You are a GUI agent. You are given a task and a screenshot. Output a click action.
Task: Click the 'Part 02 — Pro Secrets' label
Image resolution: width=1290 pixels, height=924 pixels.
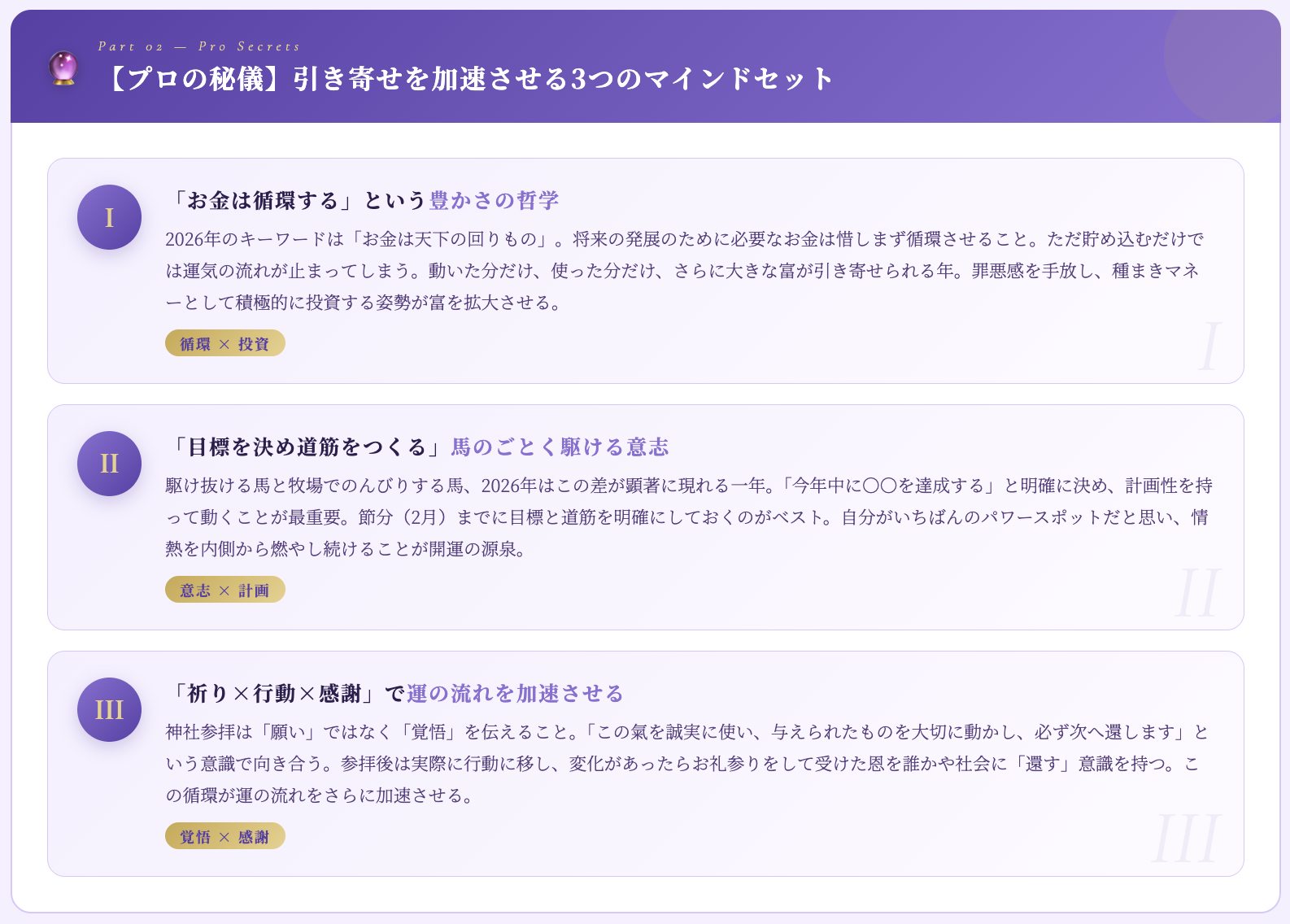pos(199,46)
